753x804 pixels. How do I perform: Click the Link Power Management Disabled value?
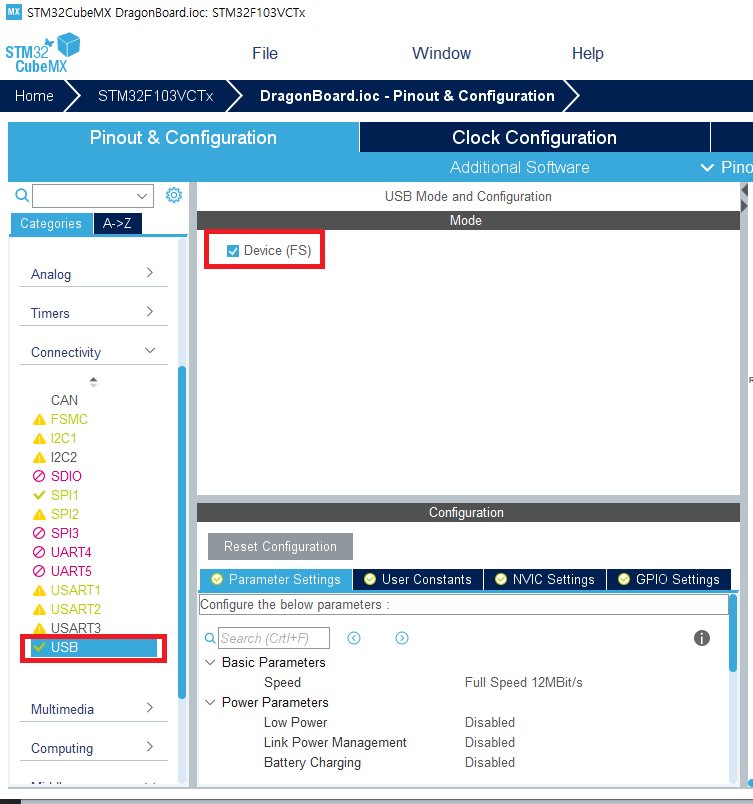(x=490, y=742)
